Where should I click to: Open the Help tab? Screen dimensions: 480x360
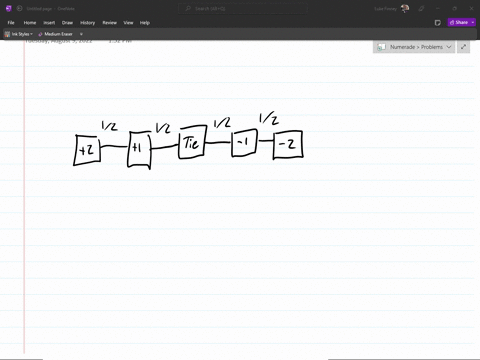click(x=145, y=23)
